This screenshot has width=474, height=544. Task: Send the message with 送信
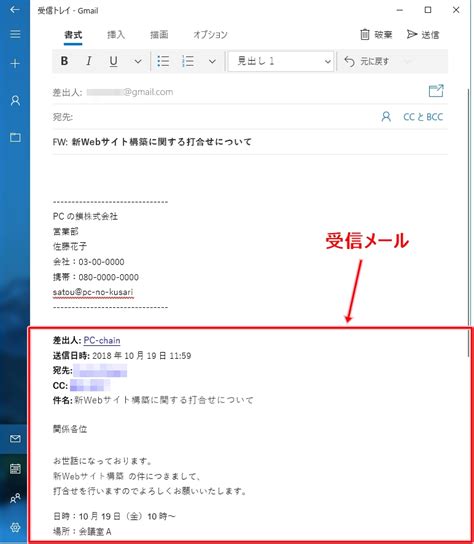[423, 35]
